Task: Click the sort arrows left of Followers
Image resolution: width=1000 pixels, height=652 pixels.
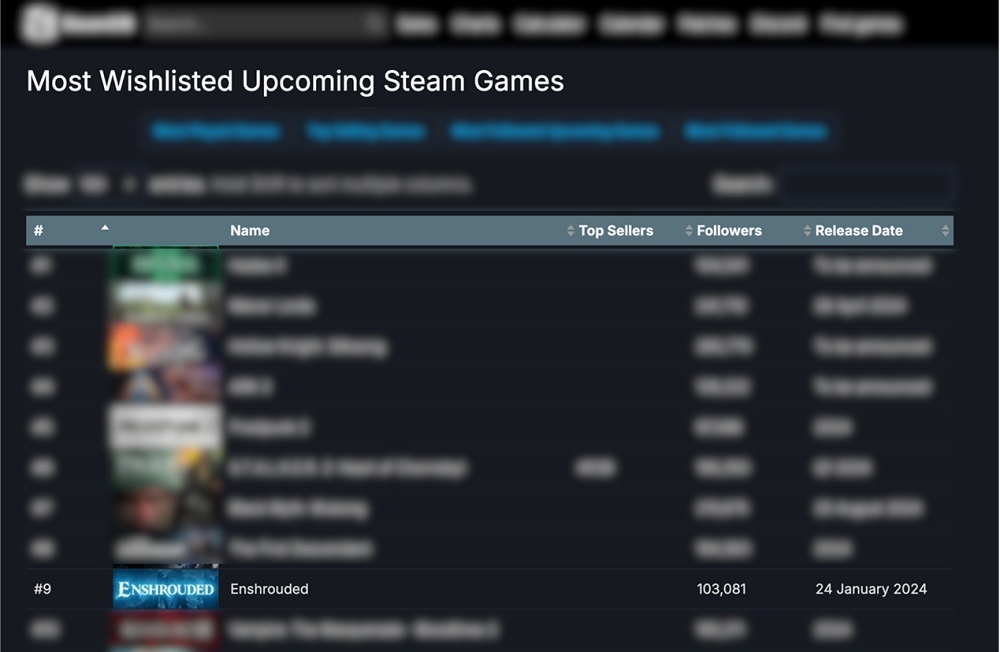Action: coord(689,231)
